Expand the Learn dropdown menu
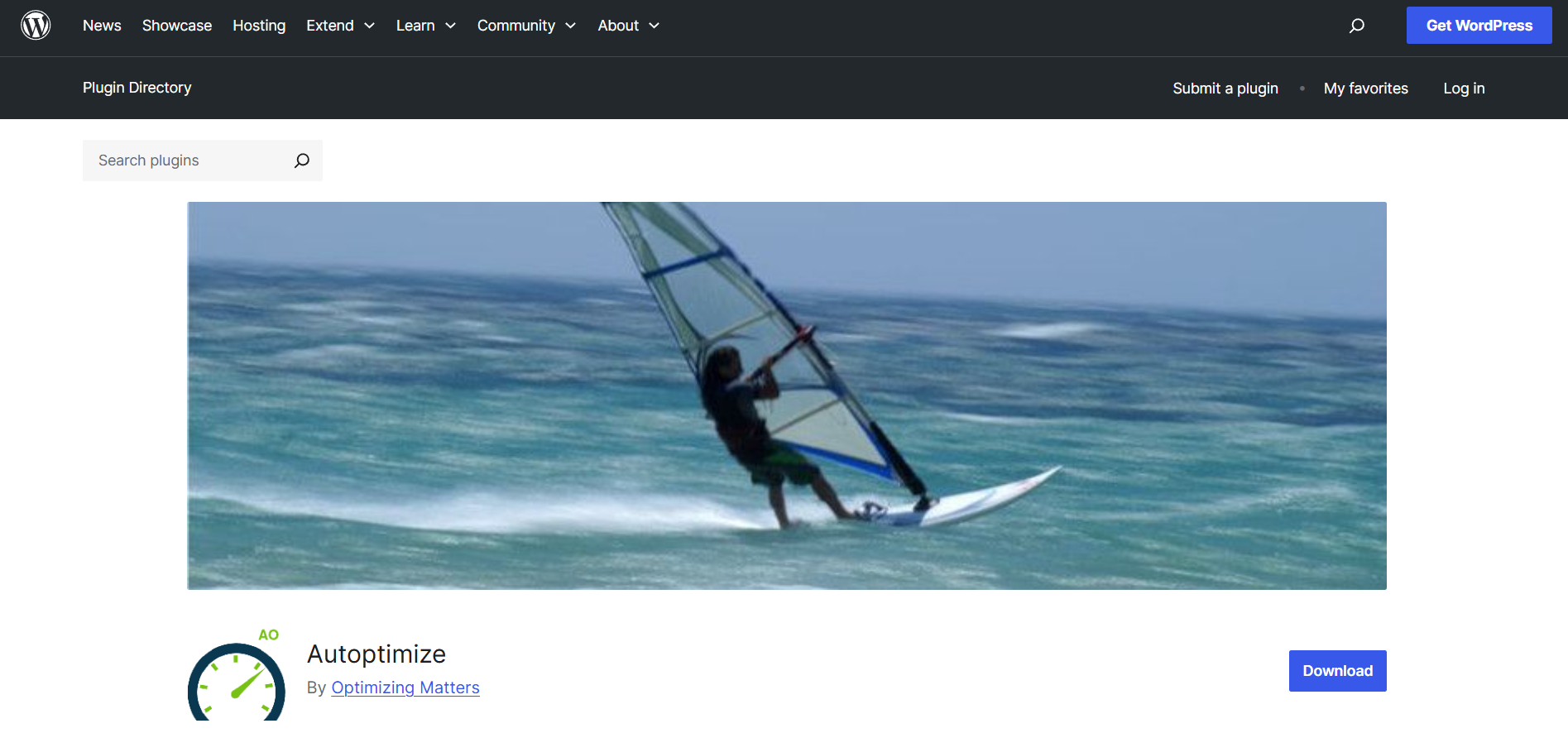 pyautogui.click(x=425, y=26)
